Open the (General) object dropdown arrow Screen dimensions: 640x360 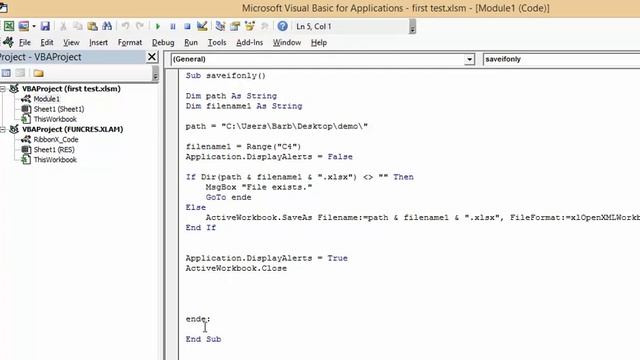(x=469, y=60)
